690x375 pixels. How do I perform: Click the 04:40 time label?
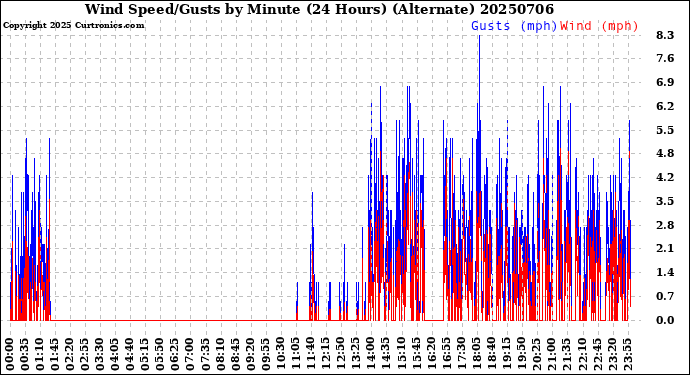tap(131, 354)
